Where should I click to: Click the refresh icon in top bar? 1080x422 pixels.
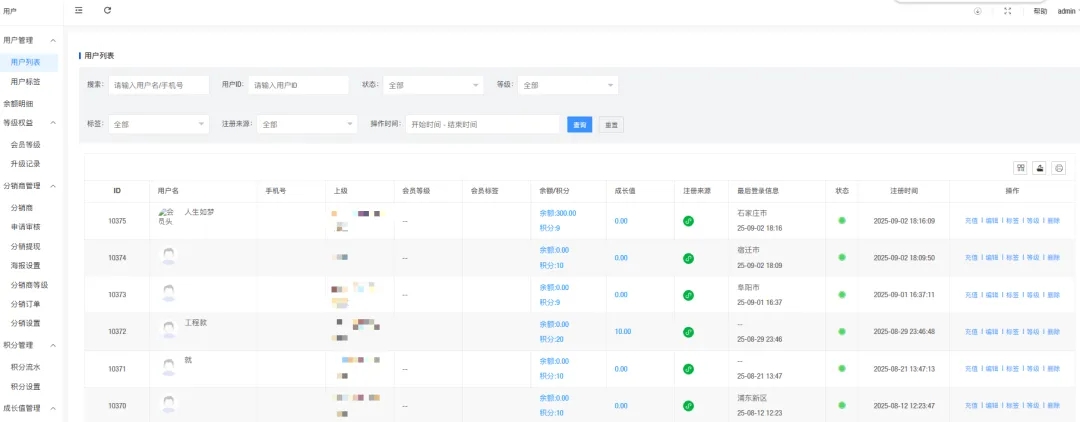click(x=107, y=10)
